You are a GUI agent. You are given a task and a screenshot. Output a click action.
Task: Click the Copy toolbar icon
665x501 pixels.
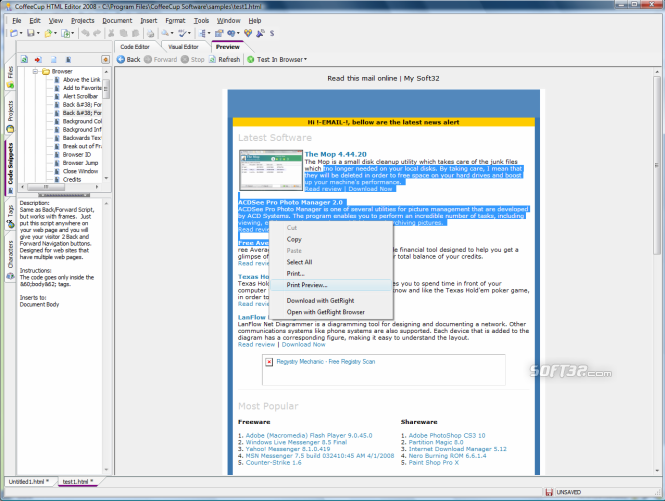[123, 33]
